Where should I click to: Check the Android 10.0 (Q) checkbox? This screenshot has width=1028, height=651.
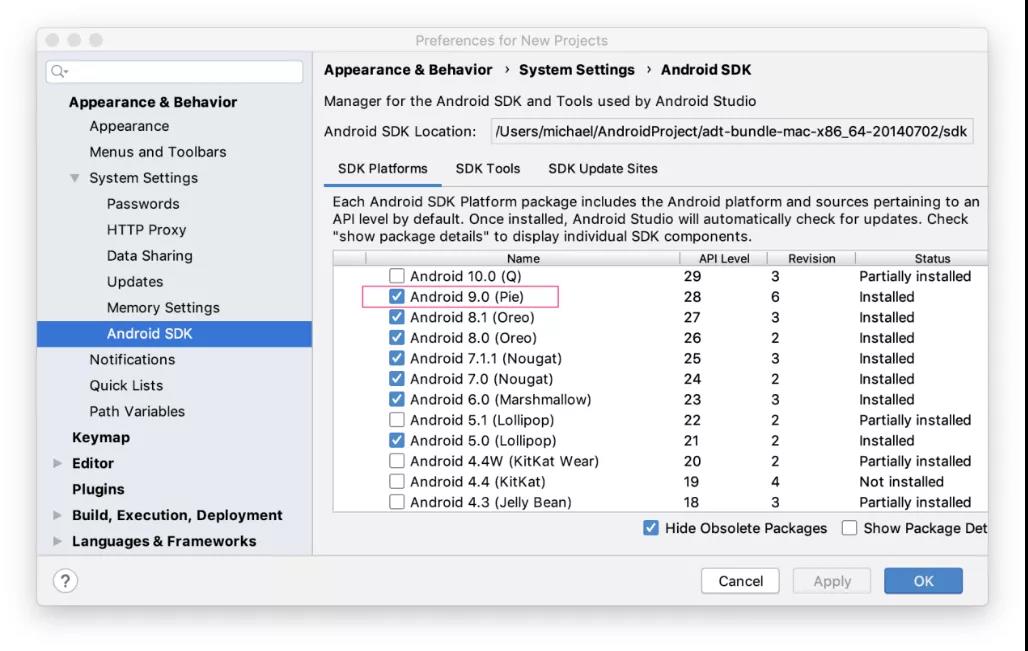coord(397,276)
